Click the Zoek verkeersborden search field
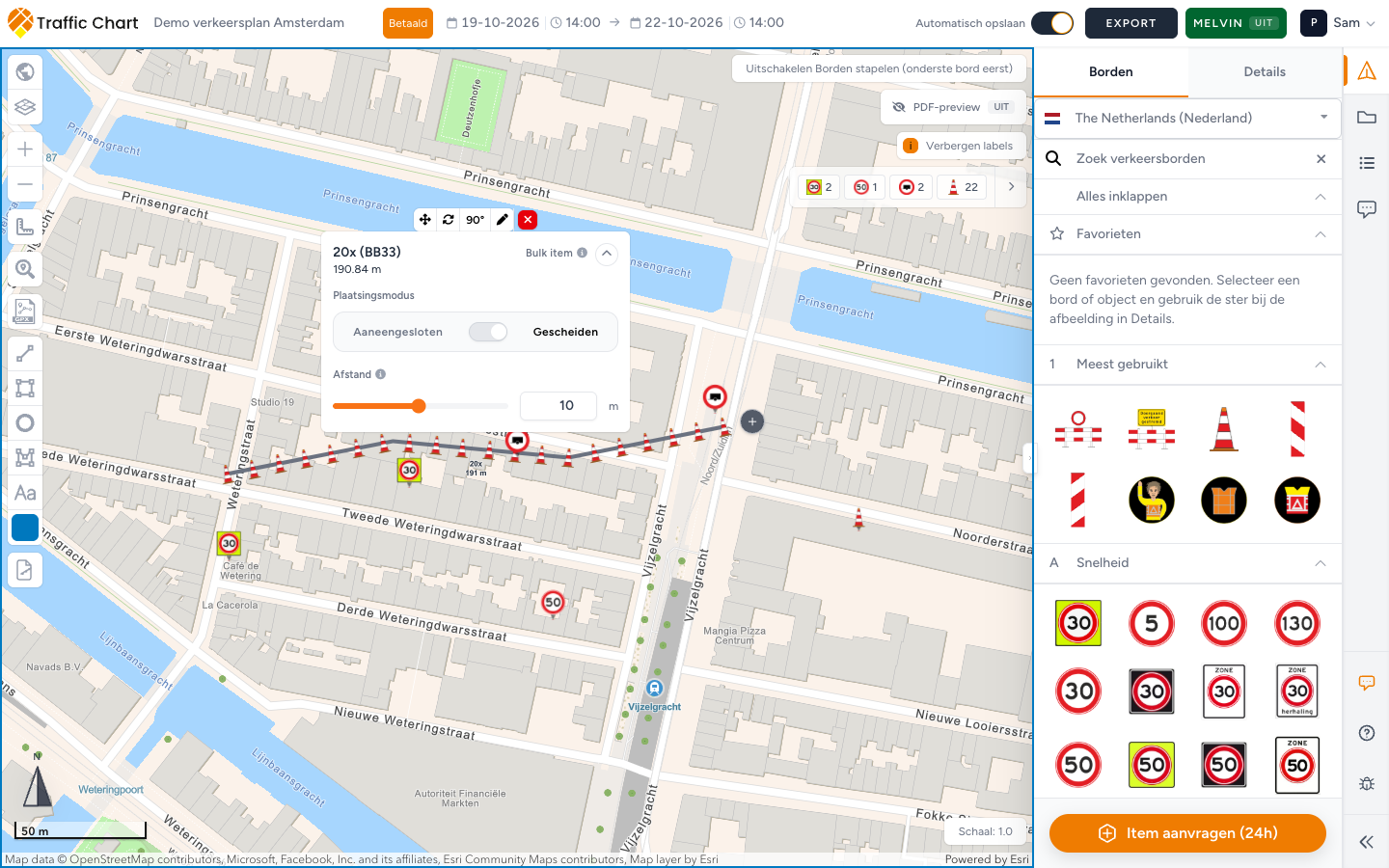 click(x=1187, y=159)
